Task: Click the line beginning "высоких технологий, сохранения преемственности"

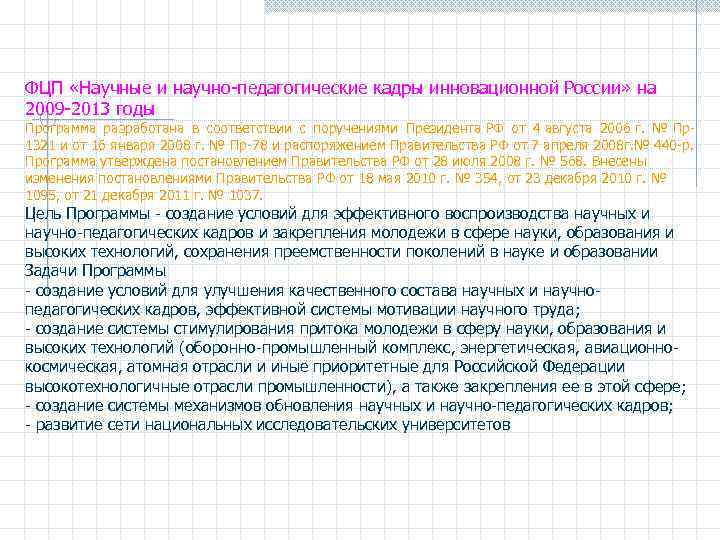Action: click(341, 252)
